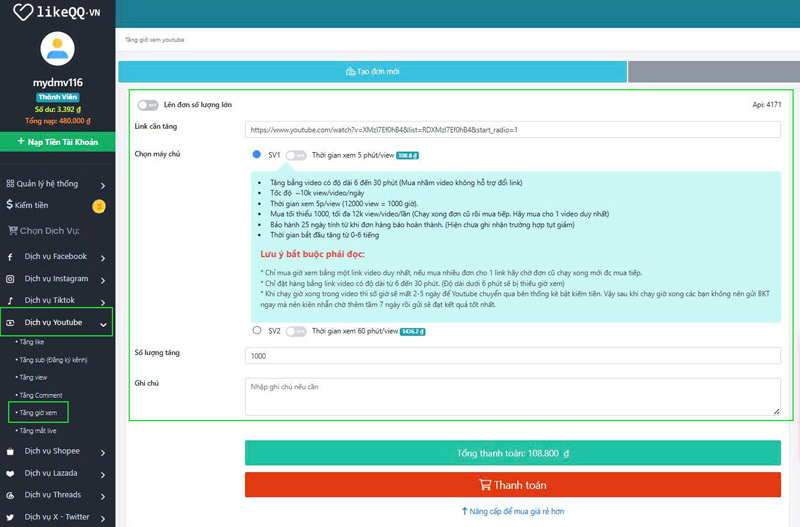Select the SV2 server radio button

point(257,330)
